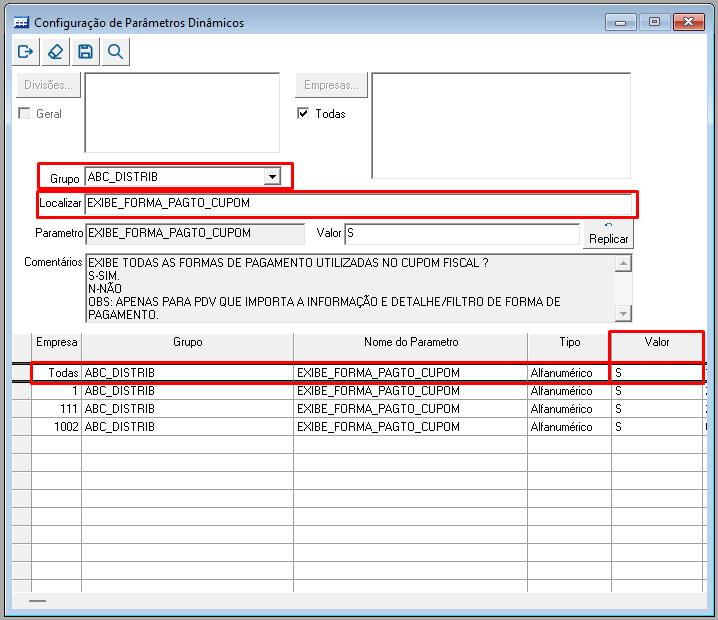Open the Grupo dropdown arrow
718x620 pixels.
(272, 177)
